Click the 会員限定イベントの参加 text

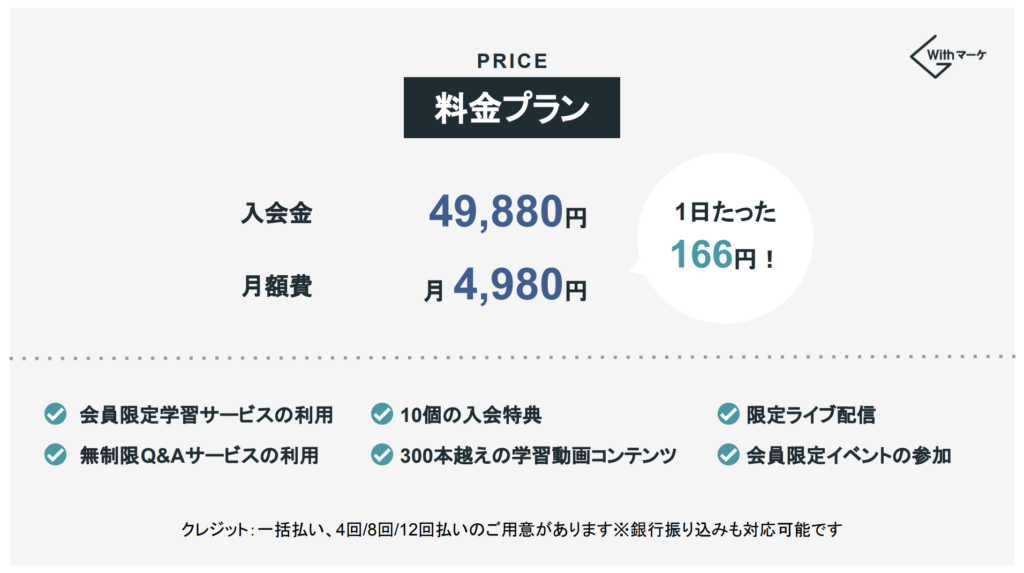click(x=848, y=455)
